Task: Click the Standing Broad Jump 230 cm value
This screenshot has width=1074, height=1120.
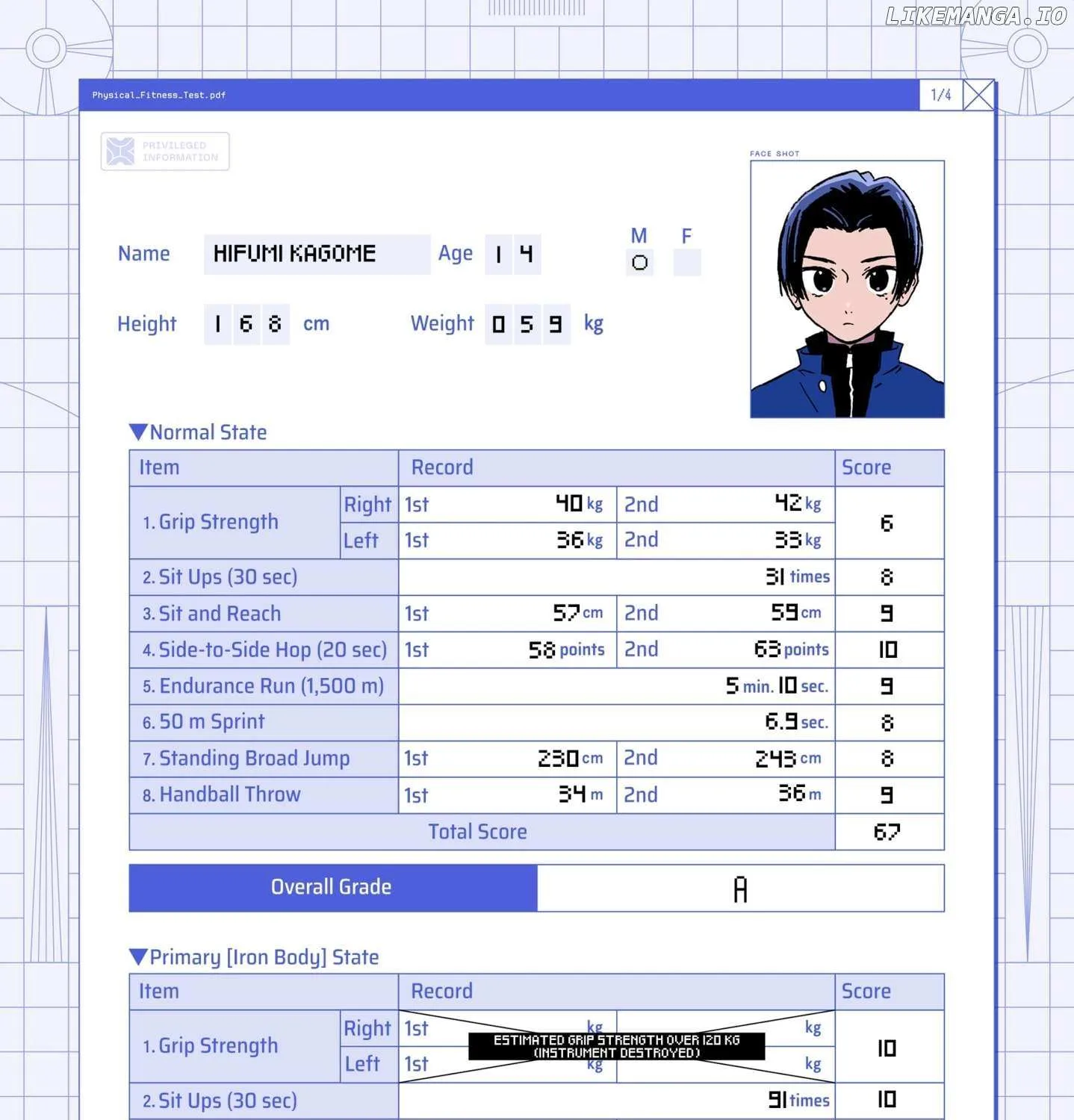Action: (571, 759)
